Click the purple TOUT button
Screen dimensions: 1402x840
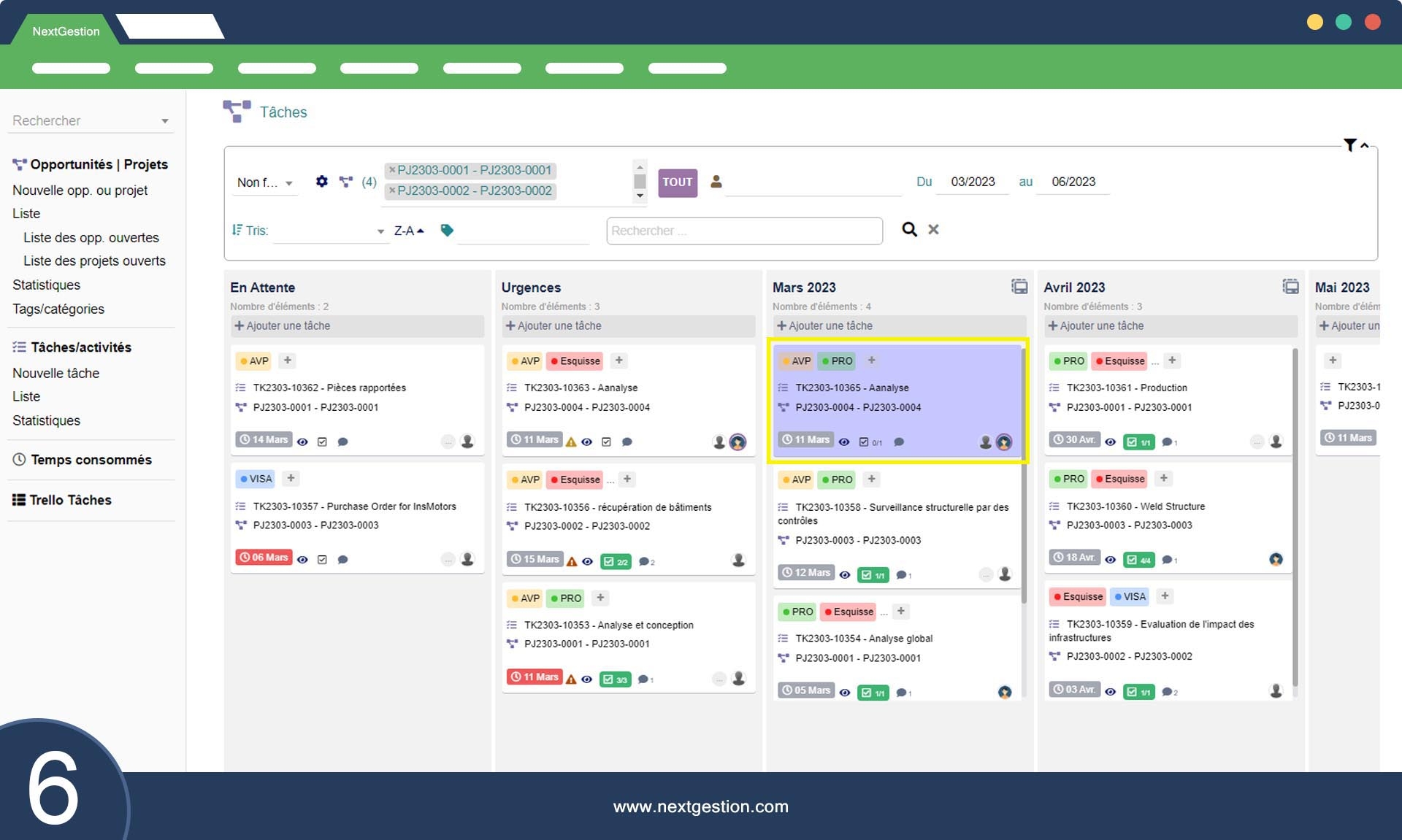[677, 182]
